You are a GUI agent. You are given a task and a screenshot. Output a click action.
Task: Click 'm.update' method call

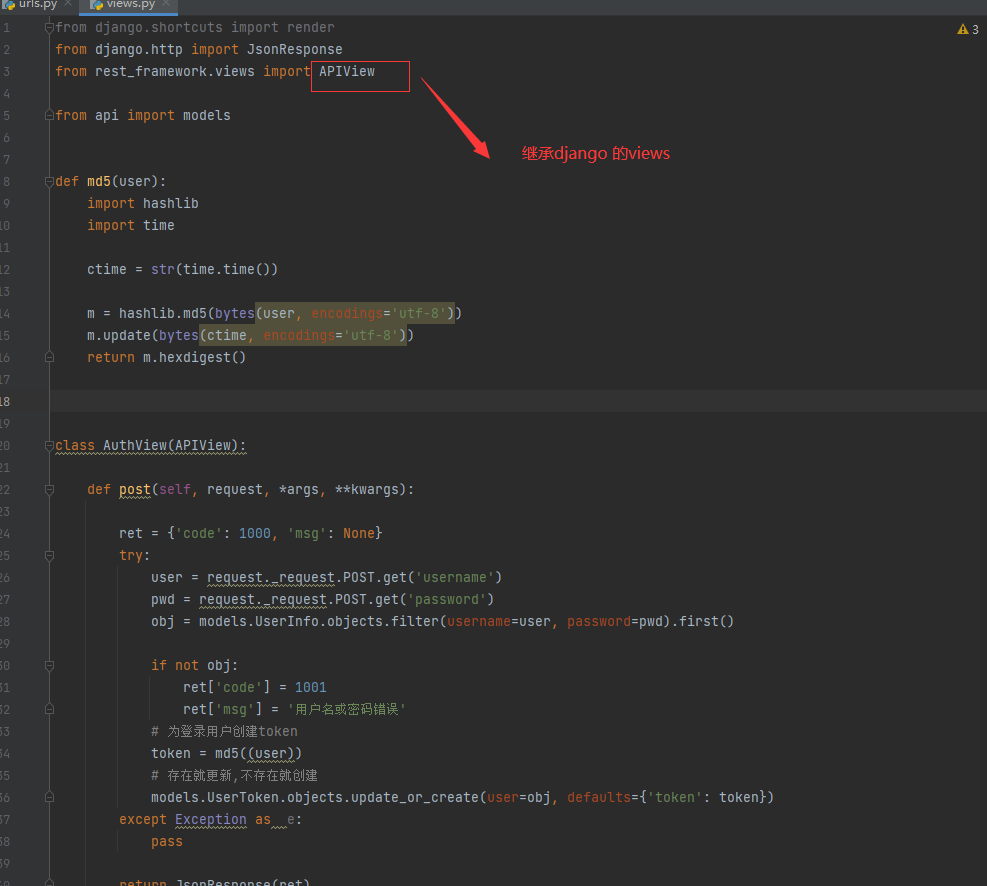pos(119,335)
